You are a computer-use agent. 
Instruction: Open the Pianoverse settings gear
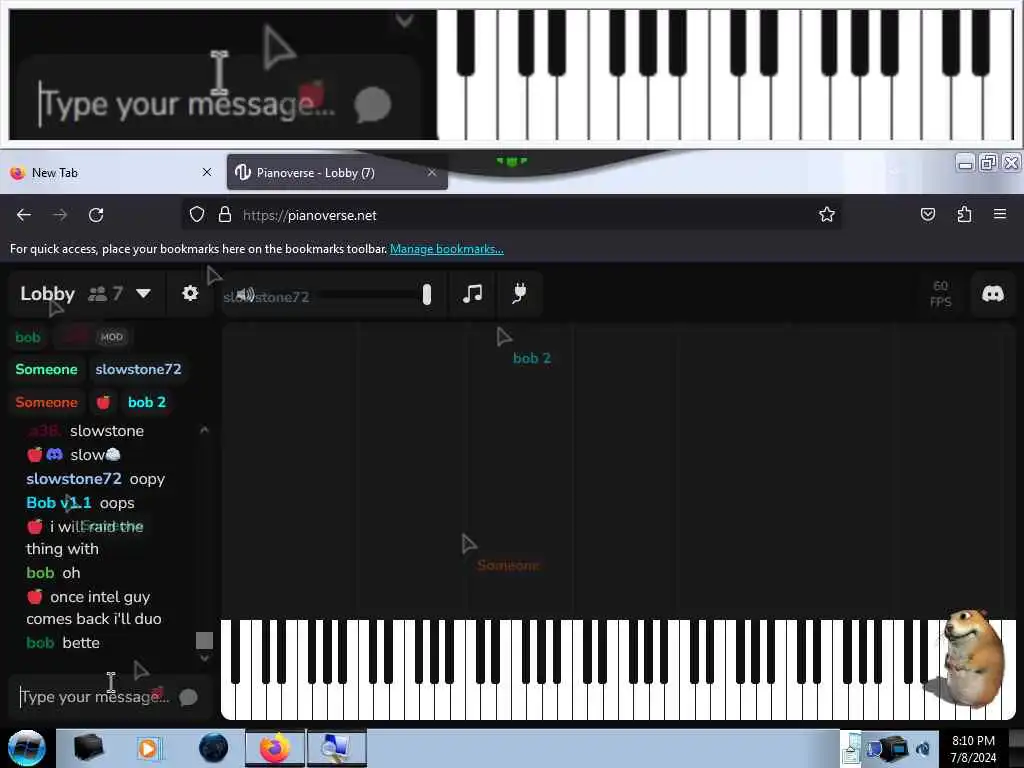point(190,293)
